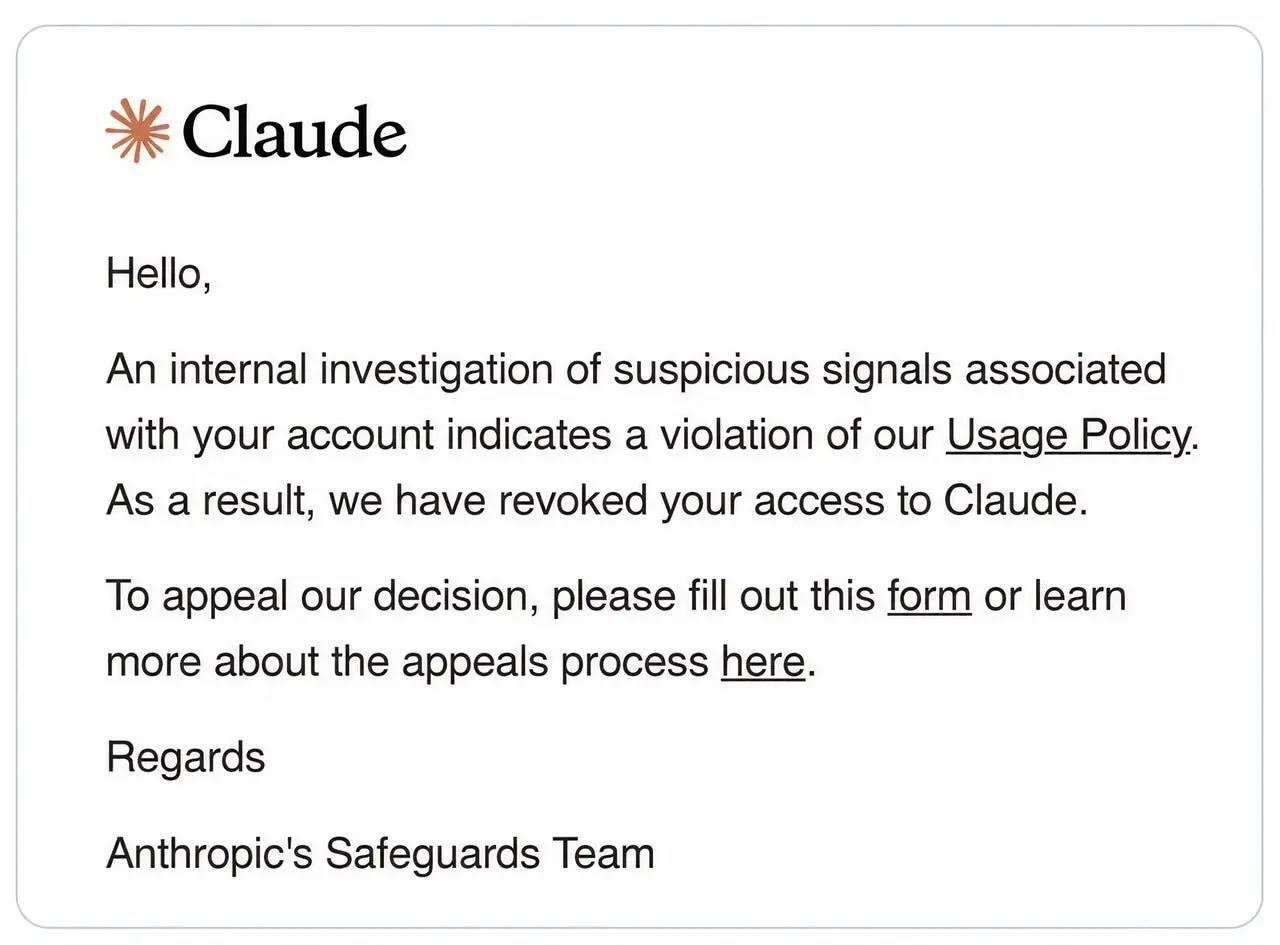1280x945 pixels.
Task: Click the 'Hello,' greeting line
Action: click(x=159, y=273)
